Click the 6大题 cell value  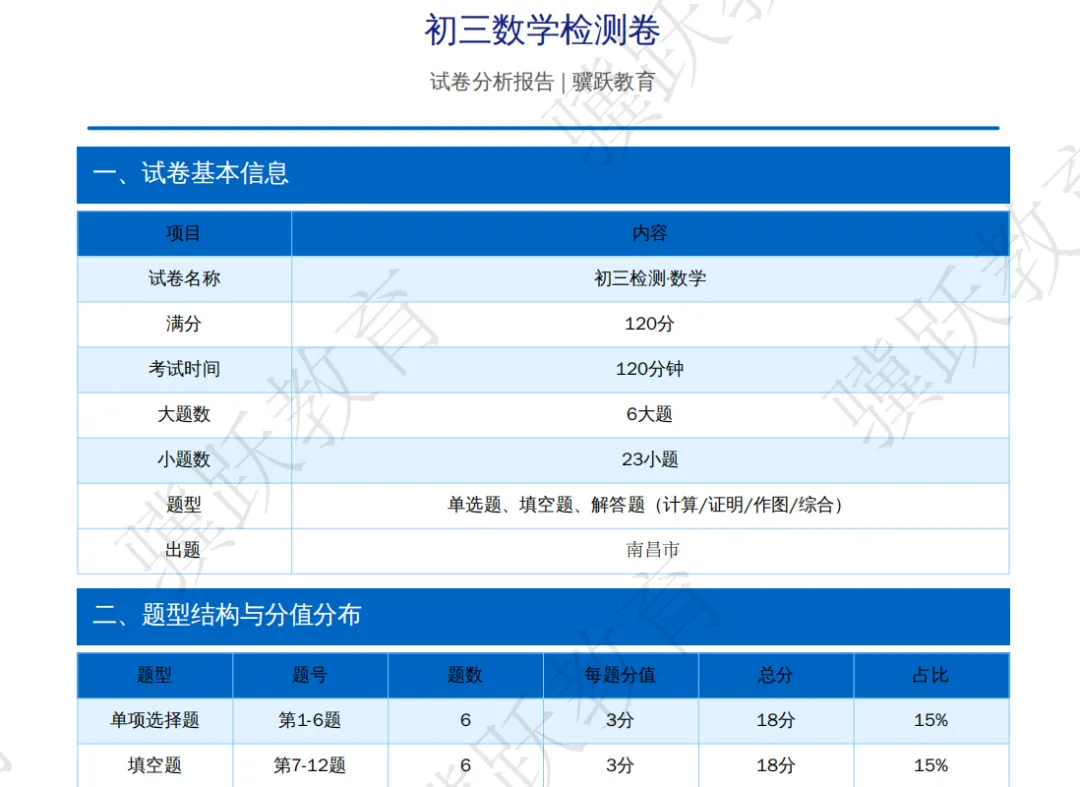[x=648, y=415]
